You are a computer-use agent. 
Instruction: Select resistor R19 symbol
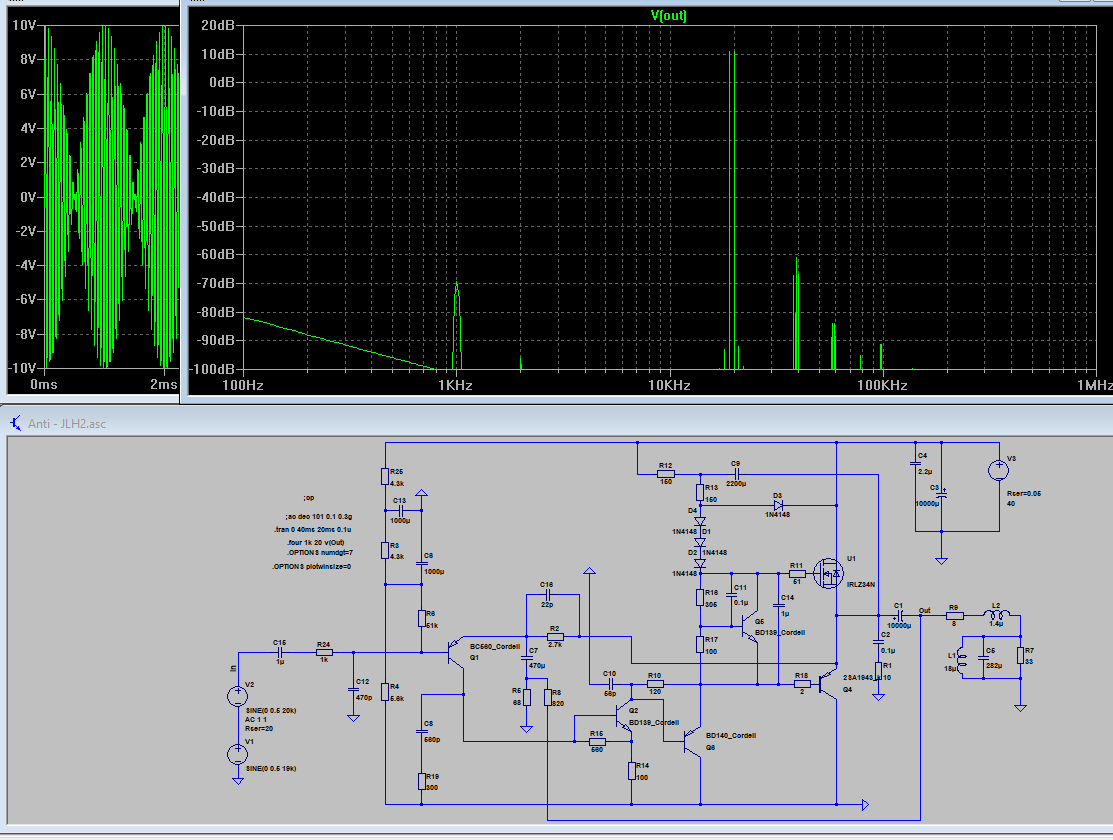[x=422, y=781]
